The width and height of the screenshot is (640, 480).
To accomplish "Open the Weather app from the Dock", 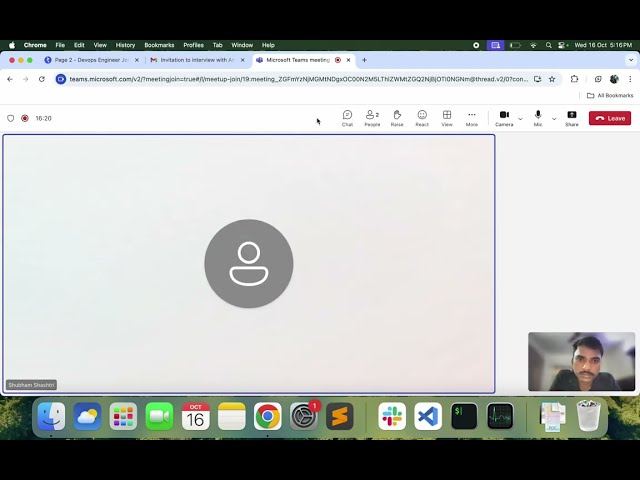I will [x=87, y=416].
